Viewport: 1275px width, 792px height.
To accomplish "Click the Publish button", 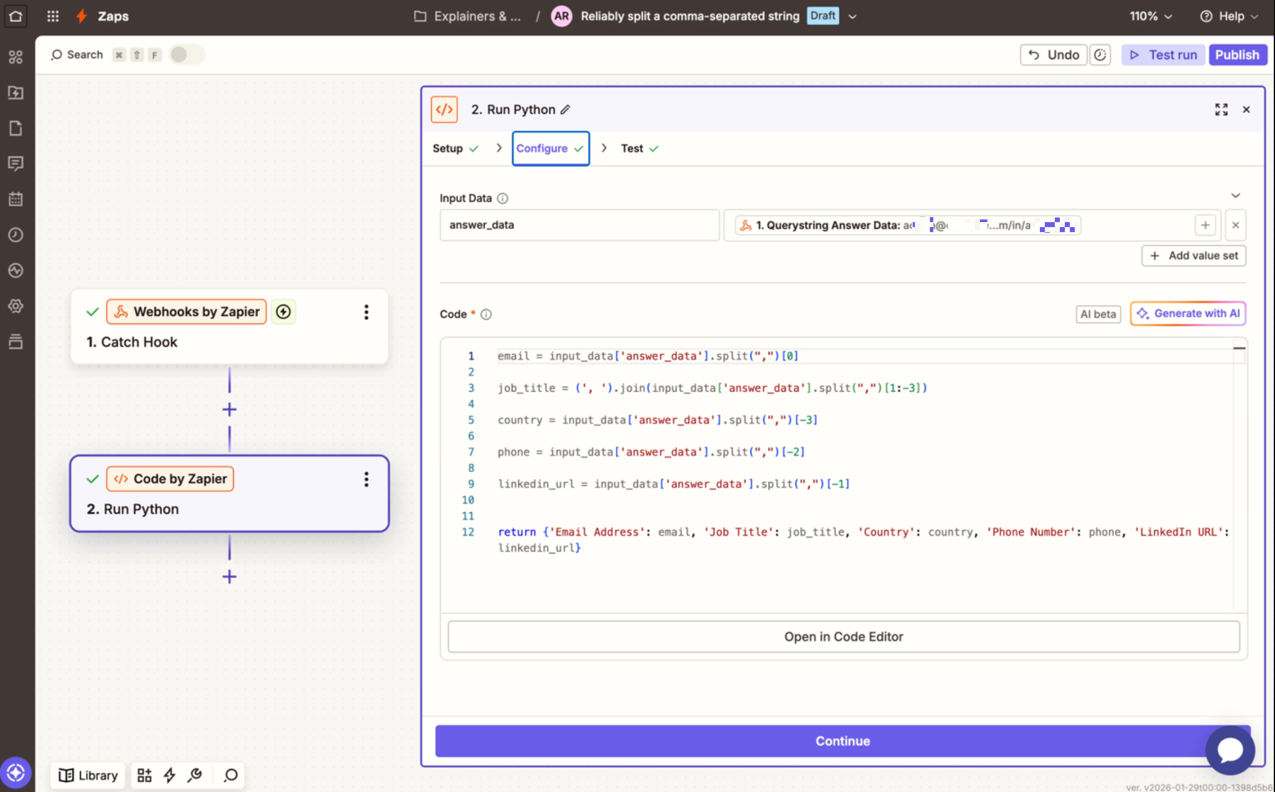I will click(x=1237, y=55).
